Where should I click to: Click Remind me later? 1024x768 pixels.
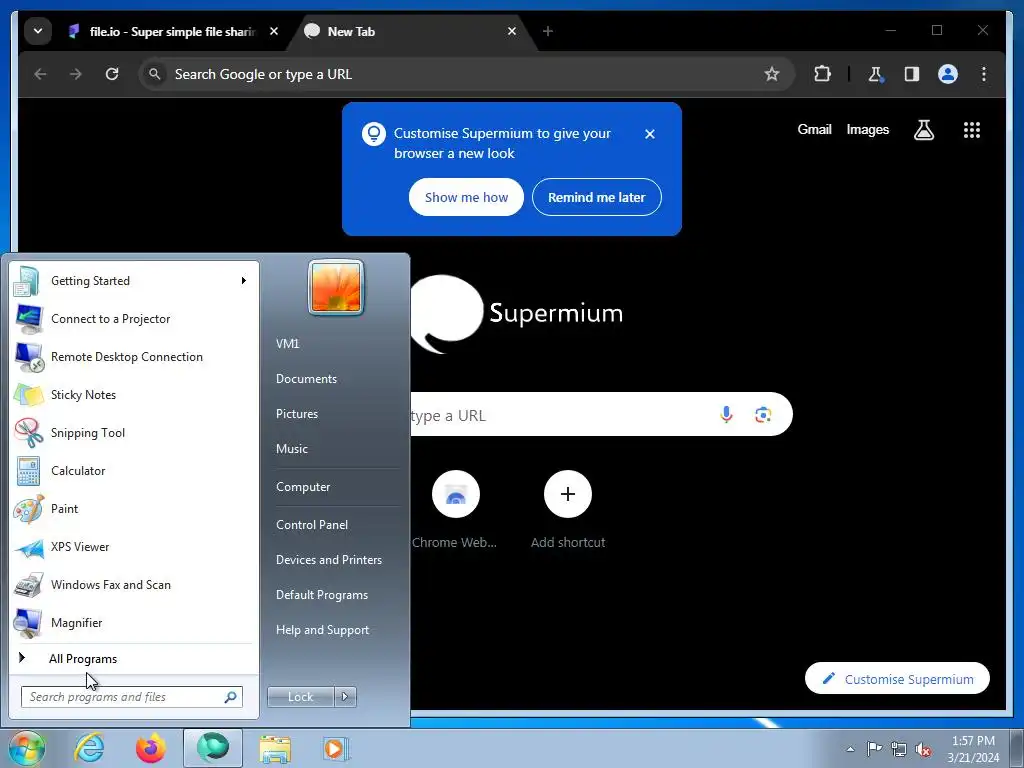coord(596,197)
